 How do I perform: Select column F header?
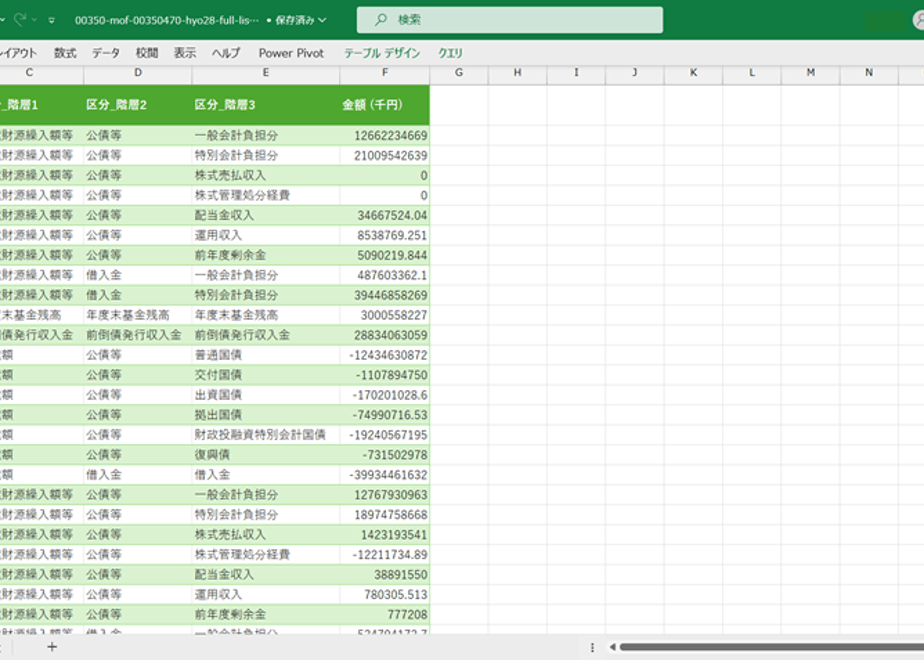pos(385,73)
